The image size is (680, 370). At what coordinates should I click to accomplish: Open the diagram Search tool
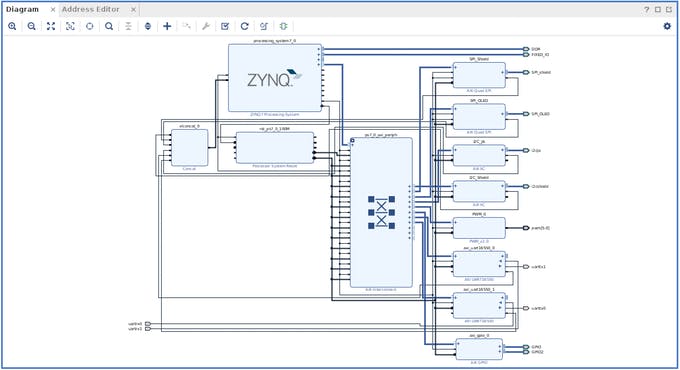[109, 26]
